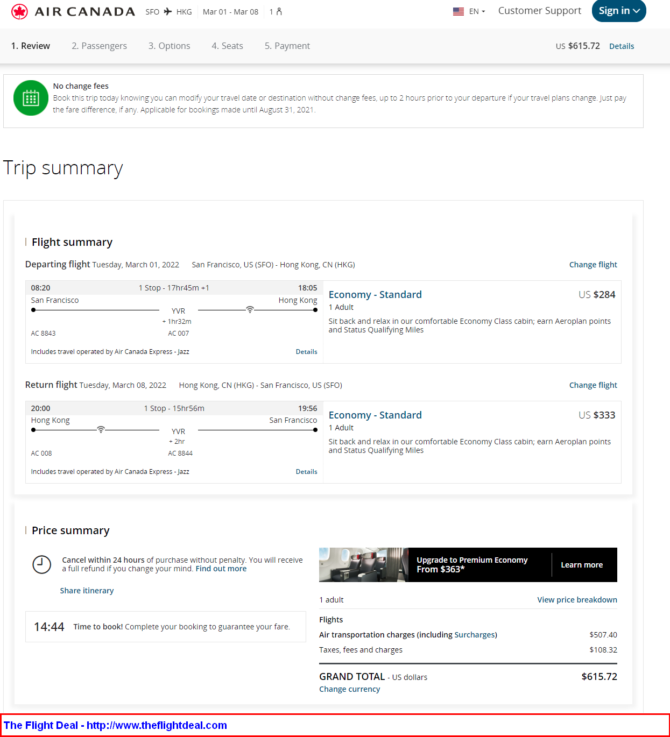This screenshot has width=670, height=737.
Task: Click the return Economy - Standard fare title
Action: click(375, 415)
